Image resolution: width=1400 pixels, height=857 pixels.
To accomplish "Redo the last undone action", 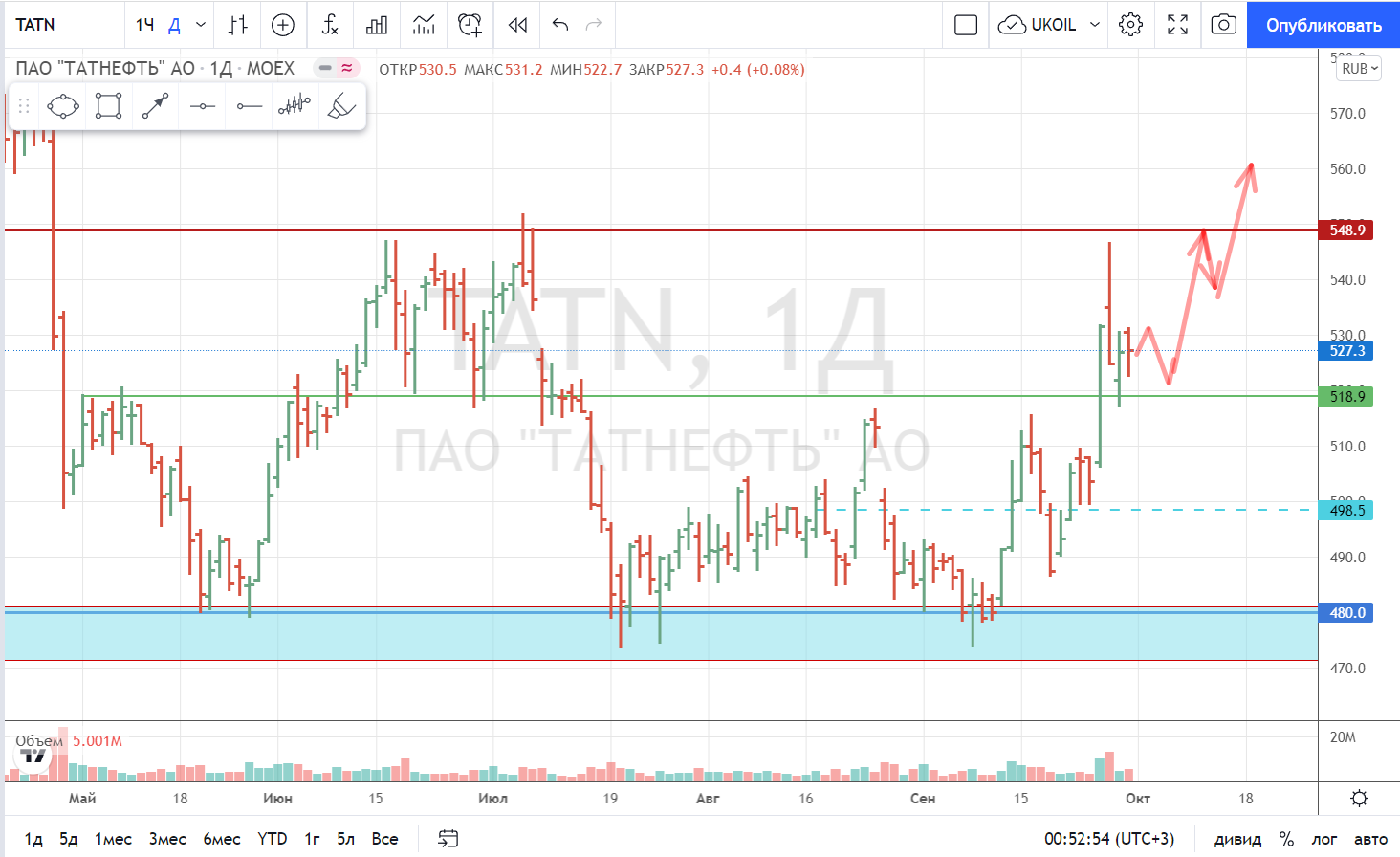I will click(x=594, y=25).
